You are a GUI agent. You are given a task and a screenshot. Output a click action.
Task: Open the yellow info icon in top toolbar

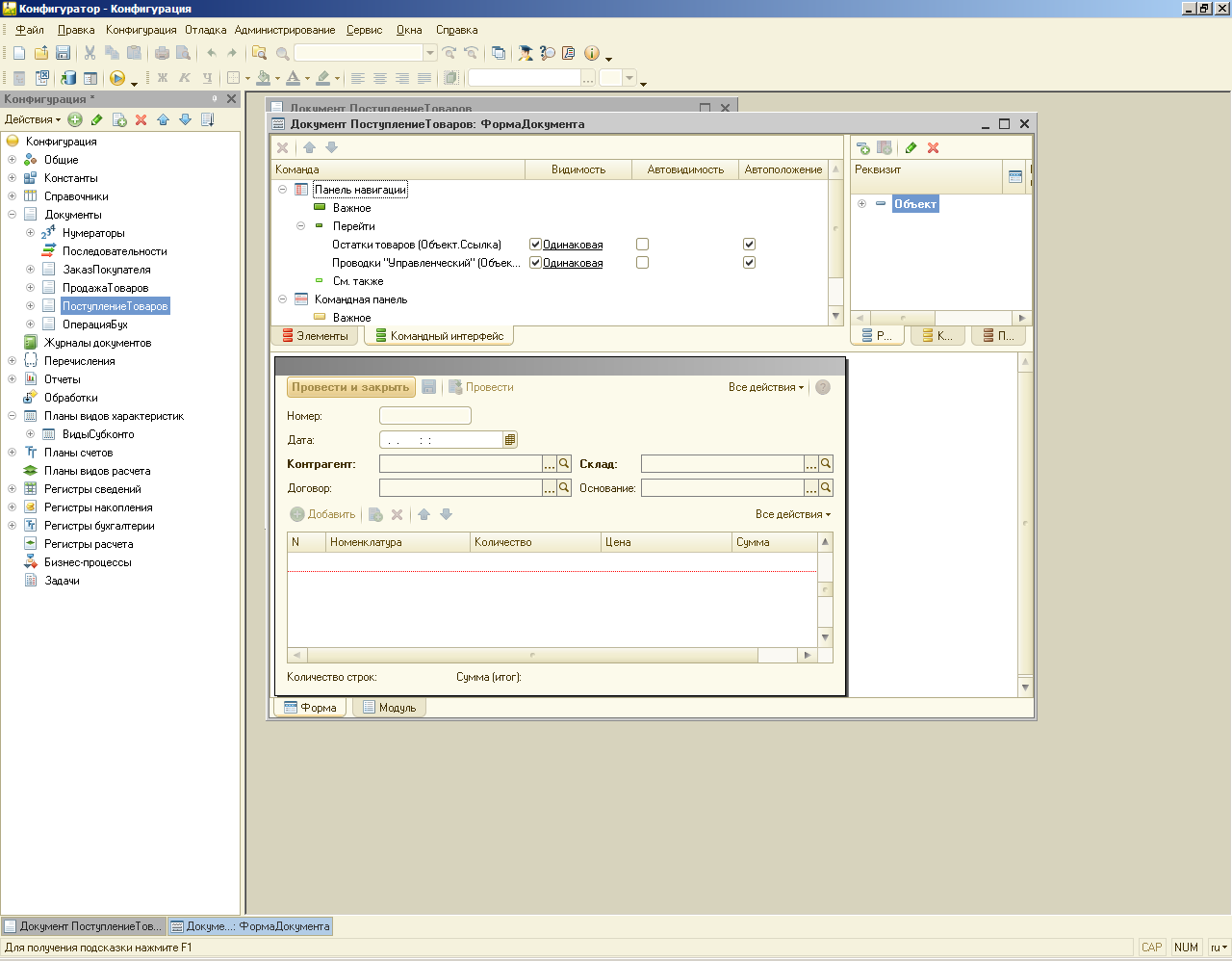591,53
